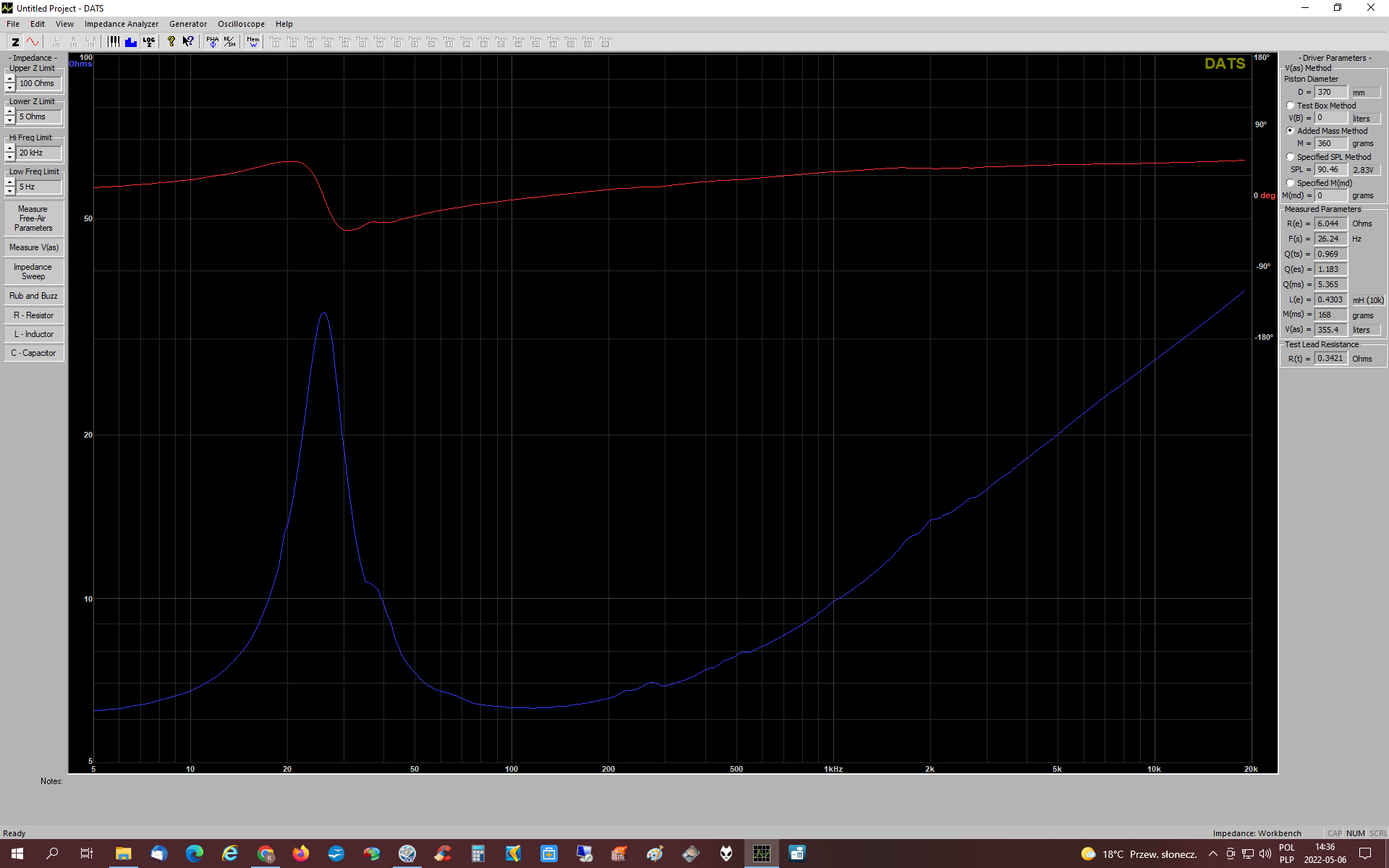Click the L R IN stereo input icon
Viewport: 1389px width, 868px height.
click(90, 42)
